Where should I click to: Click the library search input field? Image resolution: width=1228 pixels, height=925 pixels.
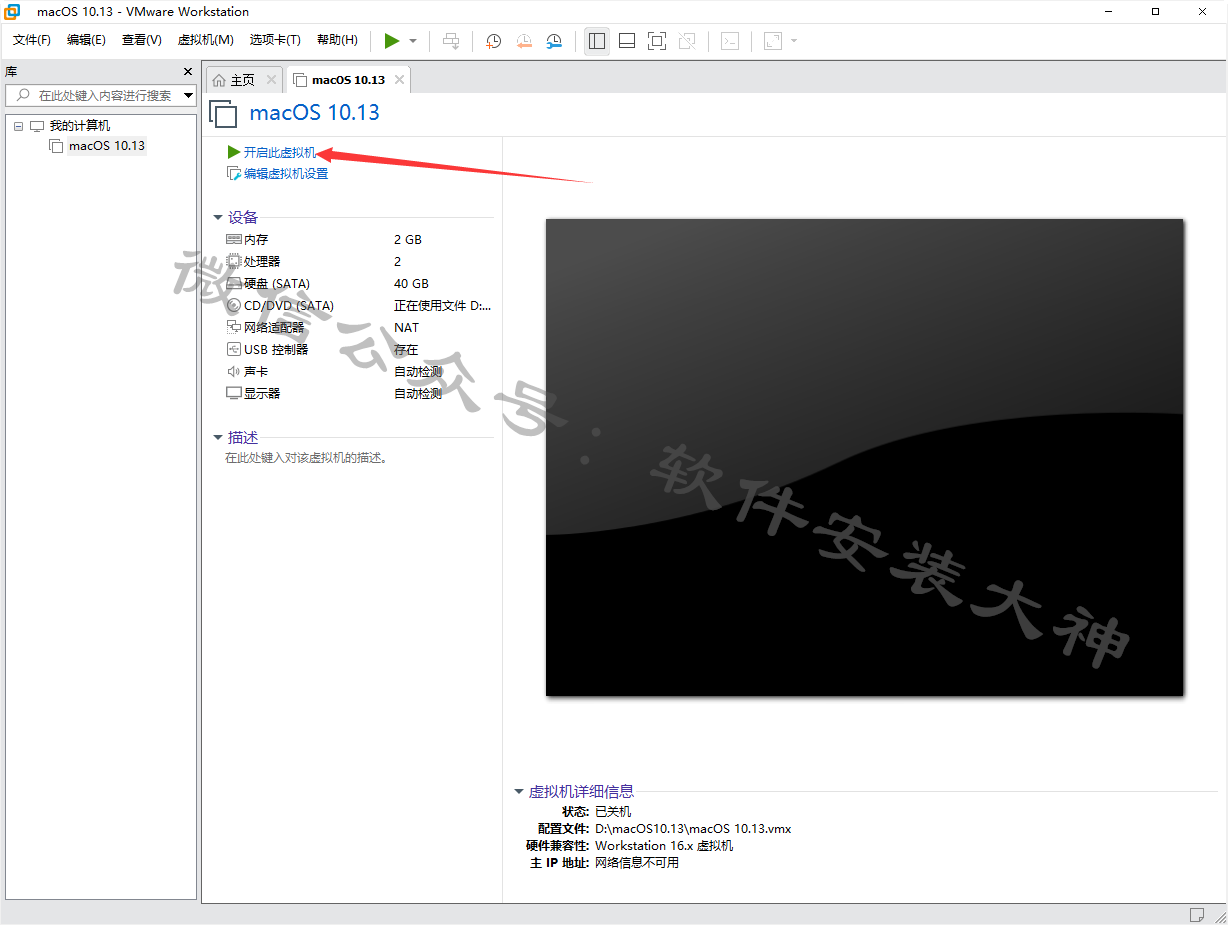[103, 95]
